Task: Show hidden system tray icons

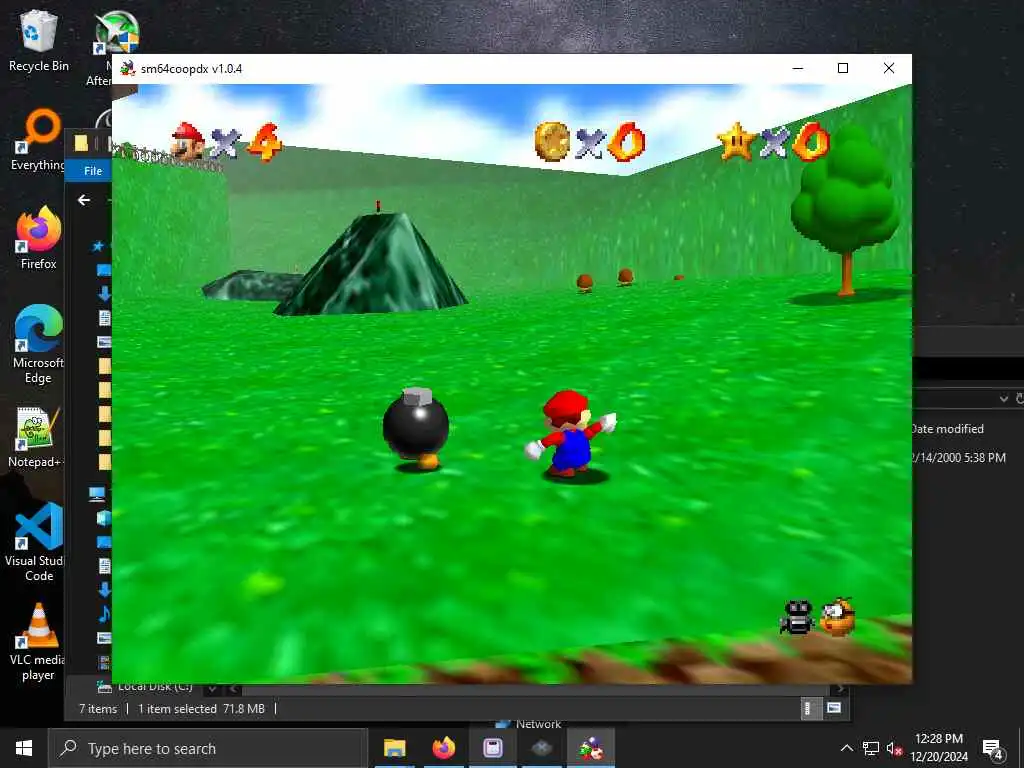Action: pyautogui.click(x=846, y=748)
